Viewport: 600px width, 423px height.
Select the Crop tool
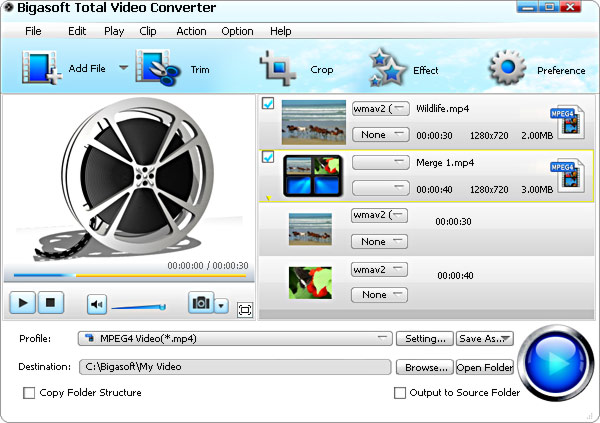tap(277, 69)
